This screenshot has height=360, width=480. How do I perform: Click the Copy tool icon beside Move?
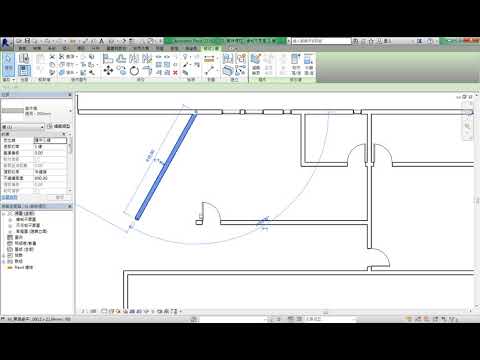[121, 71]
